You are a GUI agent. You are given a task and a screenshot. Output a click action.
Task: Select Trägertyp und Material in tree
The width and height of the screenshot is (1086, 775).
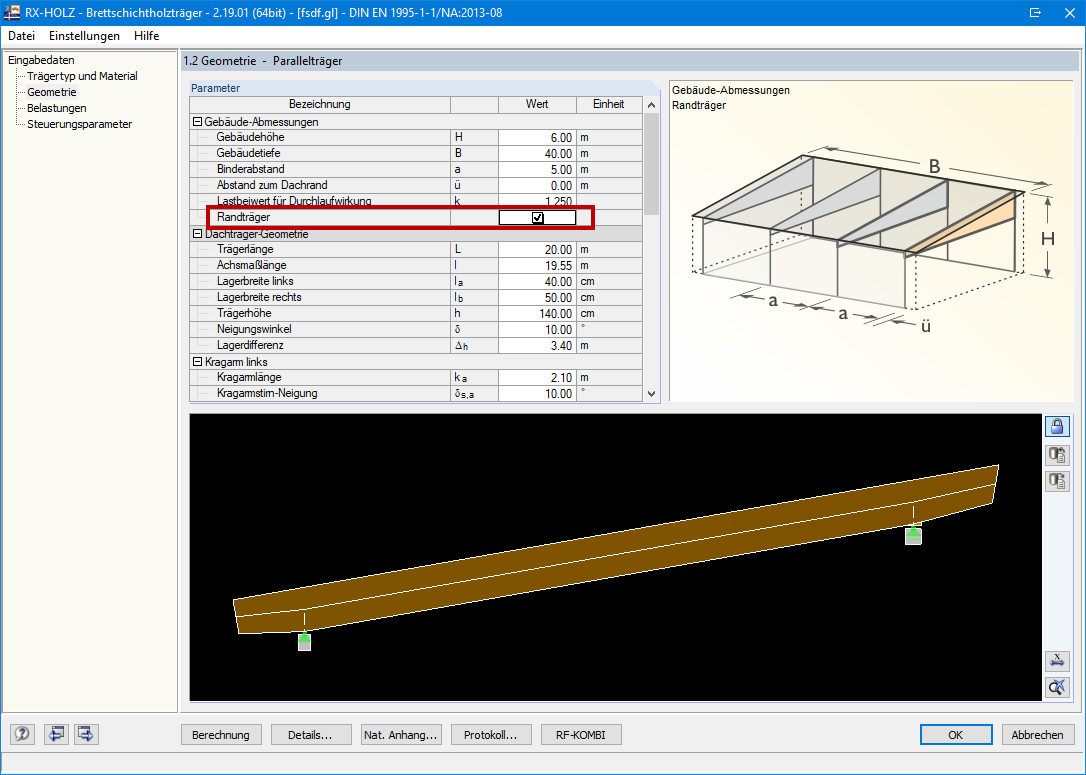pyautogui.click(x=82, y=76)
